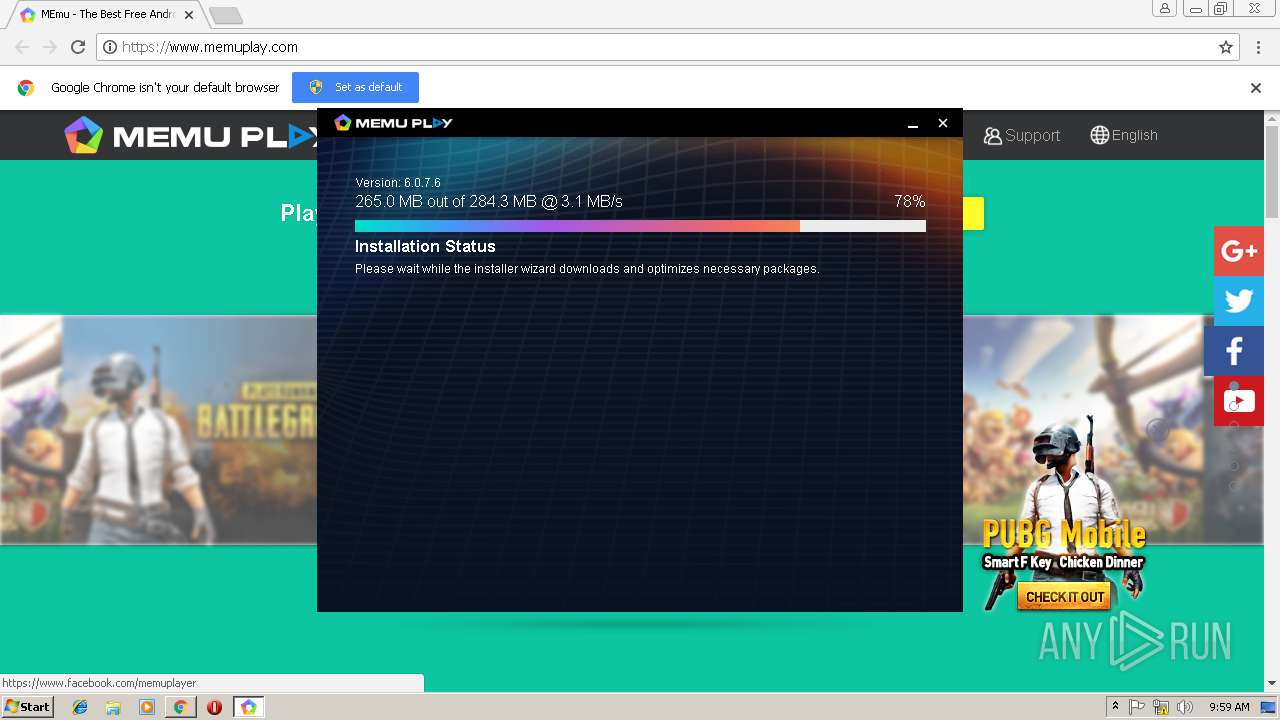Click the PUBG Battlegrounds carousel image on the left
This screenshot has width=1280, height=720.
[x=158, y=430]
